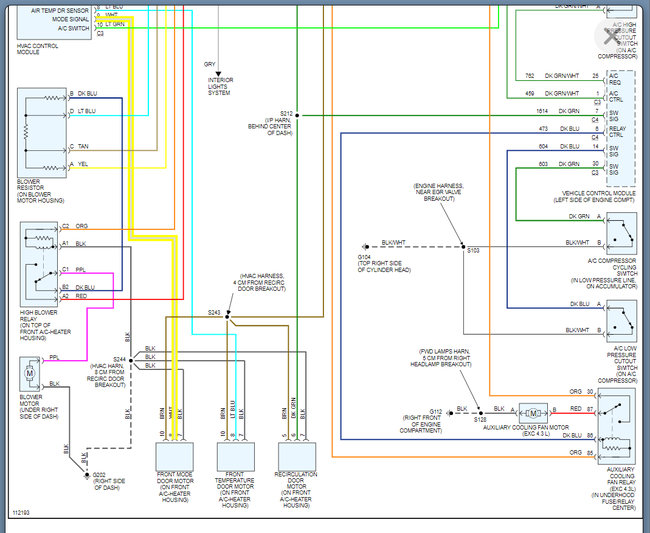The height and width of the screenshot is (533, 650).
Task: Select the high blower relay component box
Action: 39,264
